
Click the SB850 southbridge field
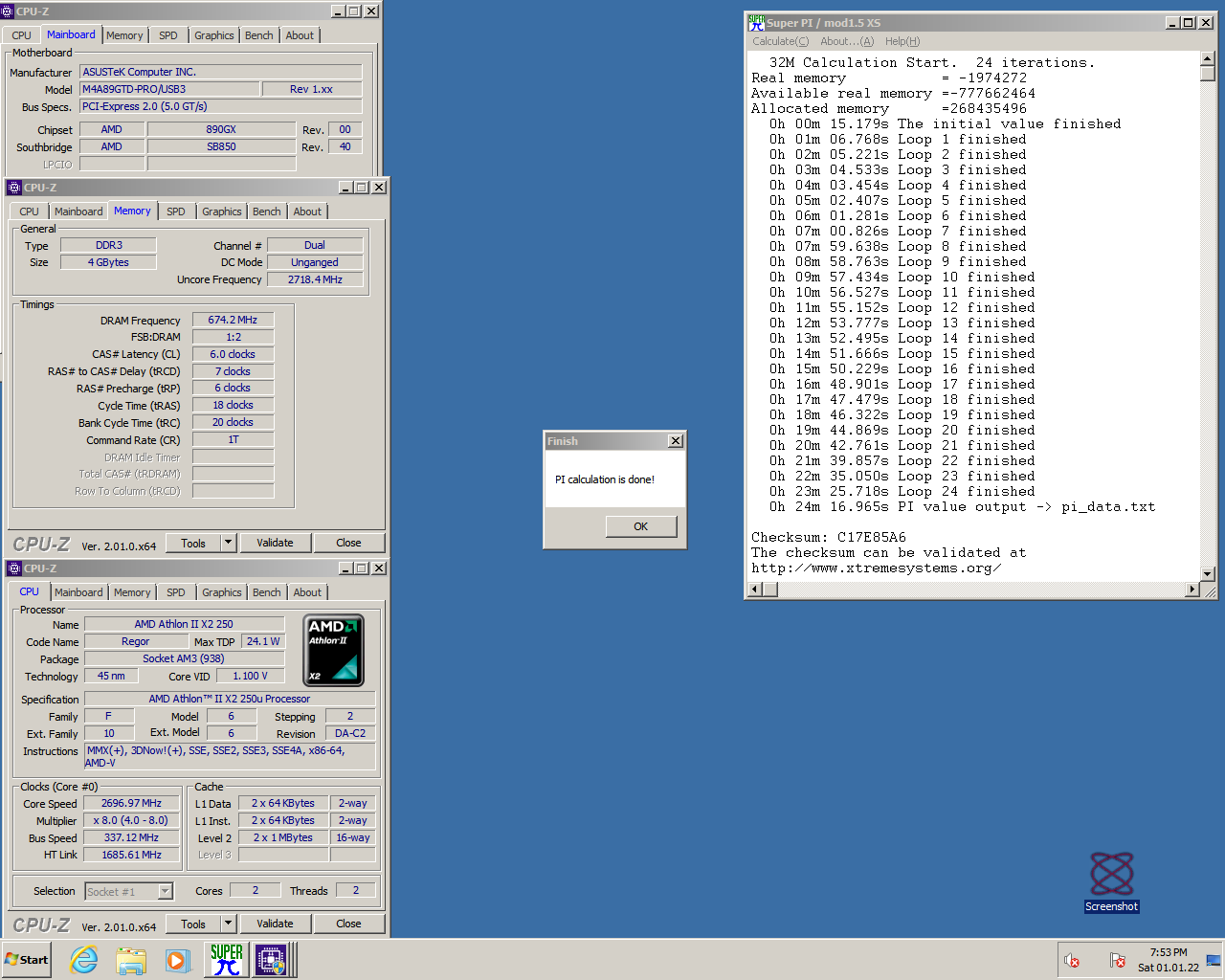(221, 146)
